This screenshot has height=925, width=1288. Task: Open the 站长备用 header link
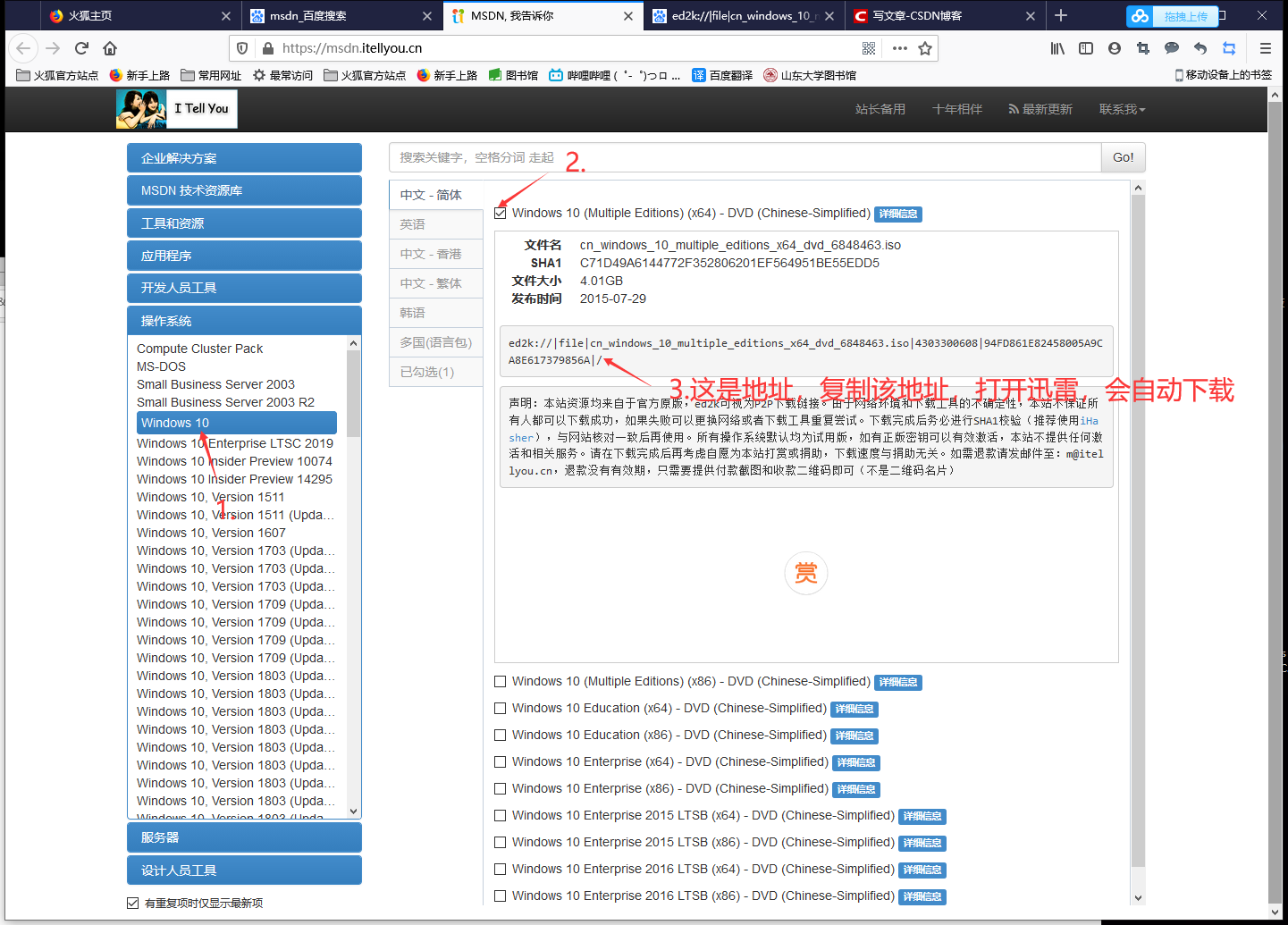tap(880, 109)
